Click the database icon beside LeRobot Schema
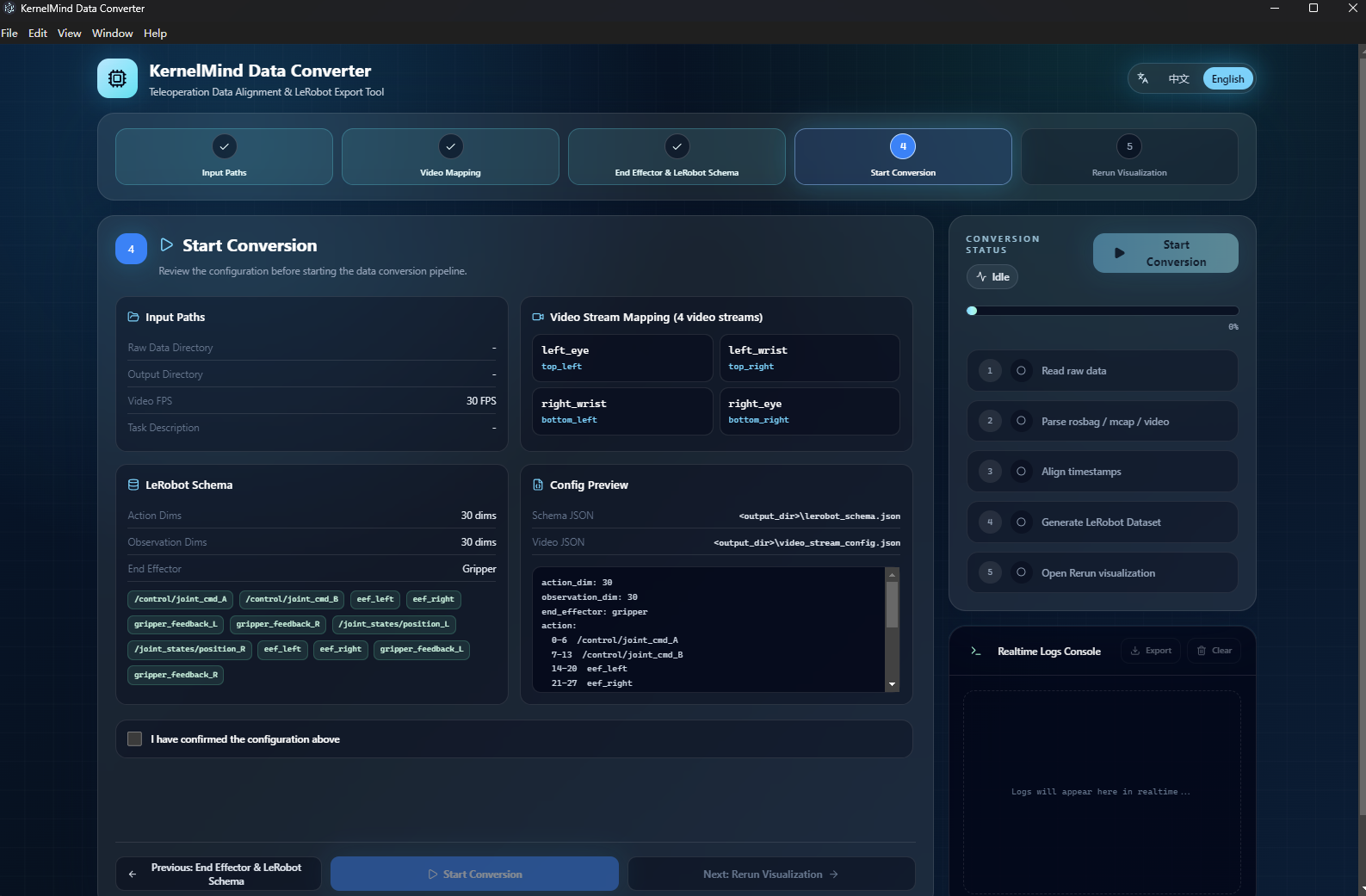The image size is (1366, 896). pos(133,485)
